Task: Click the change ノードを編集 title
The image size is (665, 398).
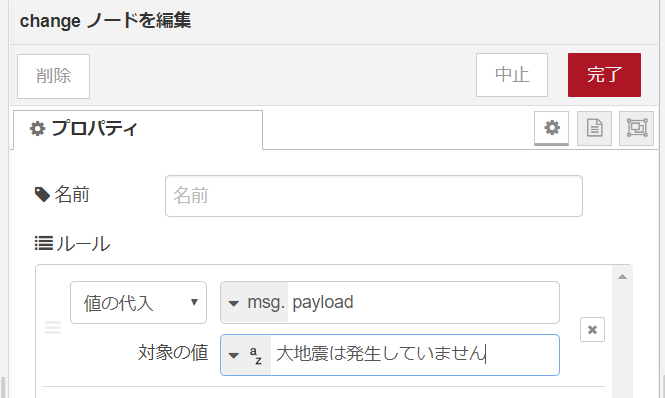Action: click(x=105, y=21)
